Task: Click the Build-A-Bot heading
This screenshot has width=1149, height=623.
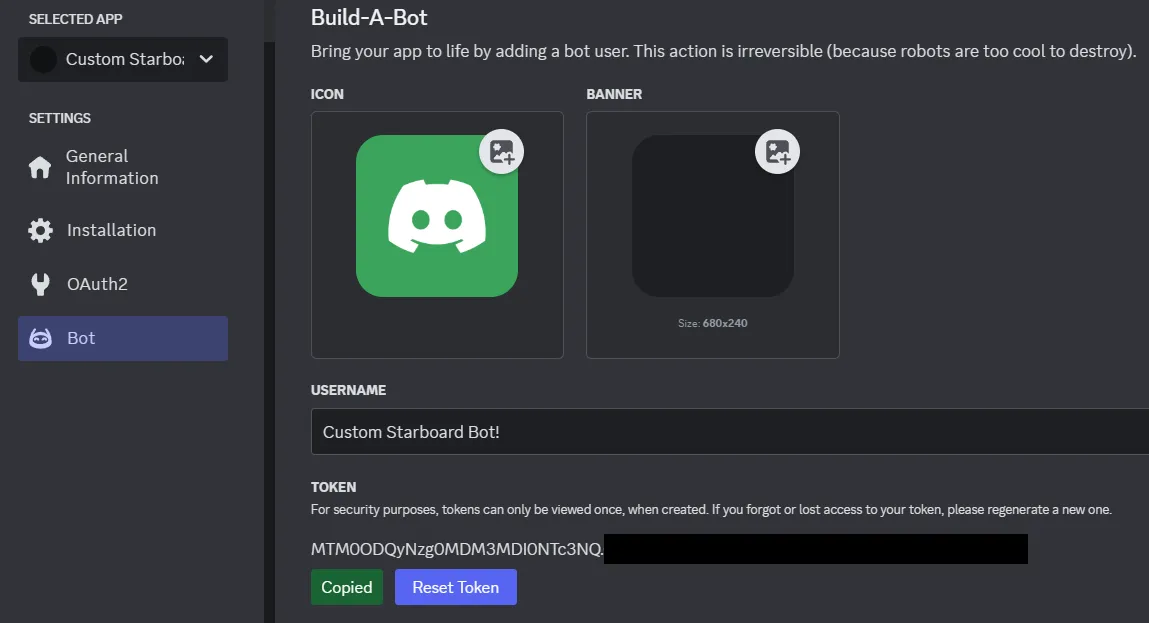Action: tap(369, 17)
